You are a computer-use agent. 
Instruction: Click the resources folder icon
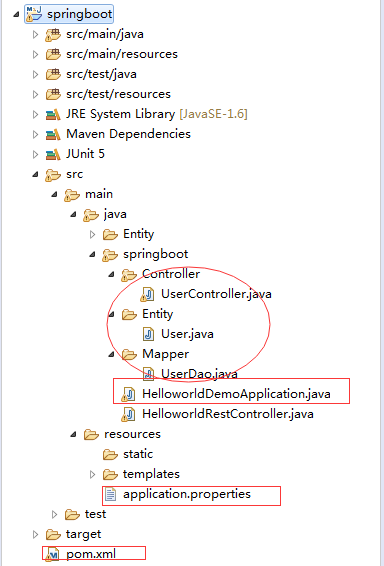[91, 435]
